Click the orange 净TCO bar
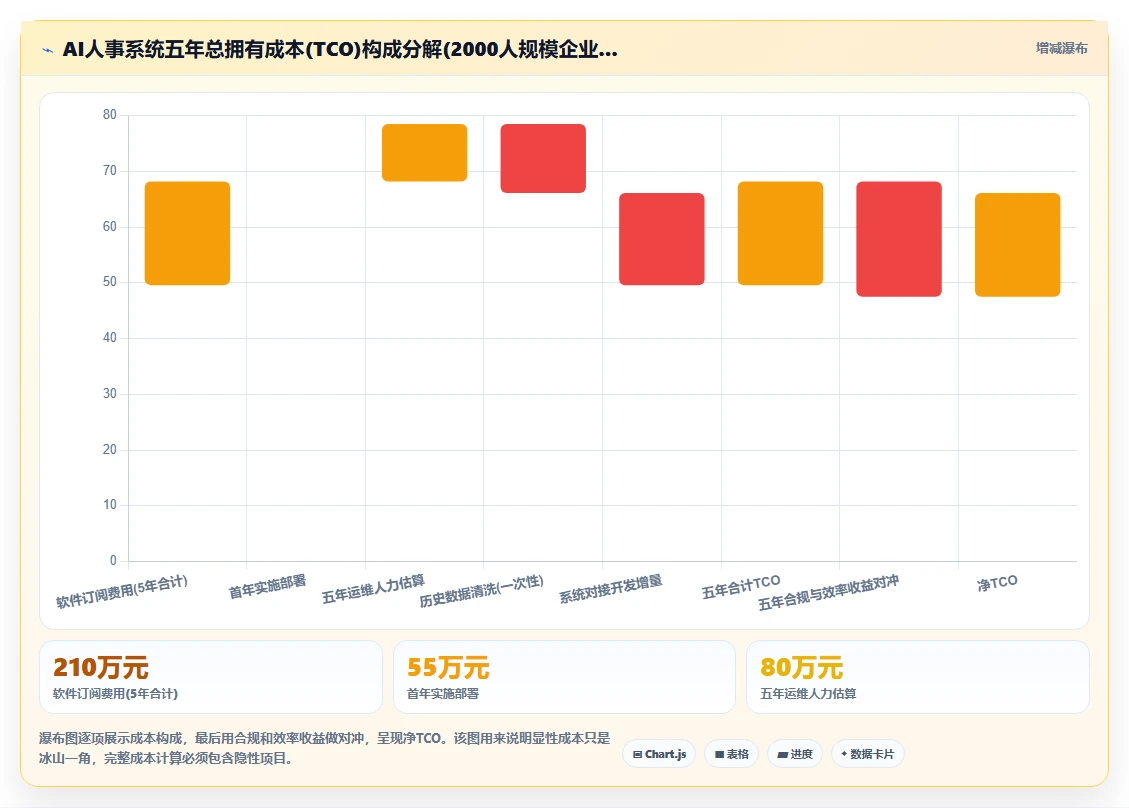 tap(1017, 245)
